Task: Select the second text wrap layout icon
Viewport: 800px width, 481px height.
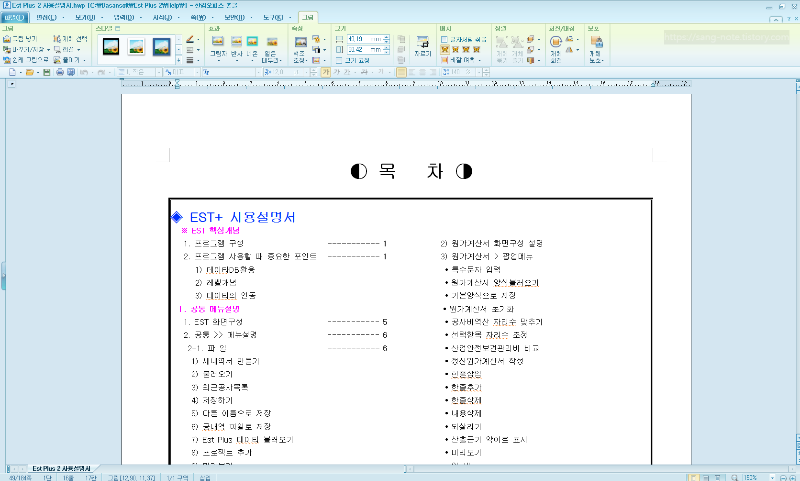Action: coord(455,49)
